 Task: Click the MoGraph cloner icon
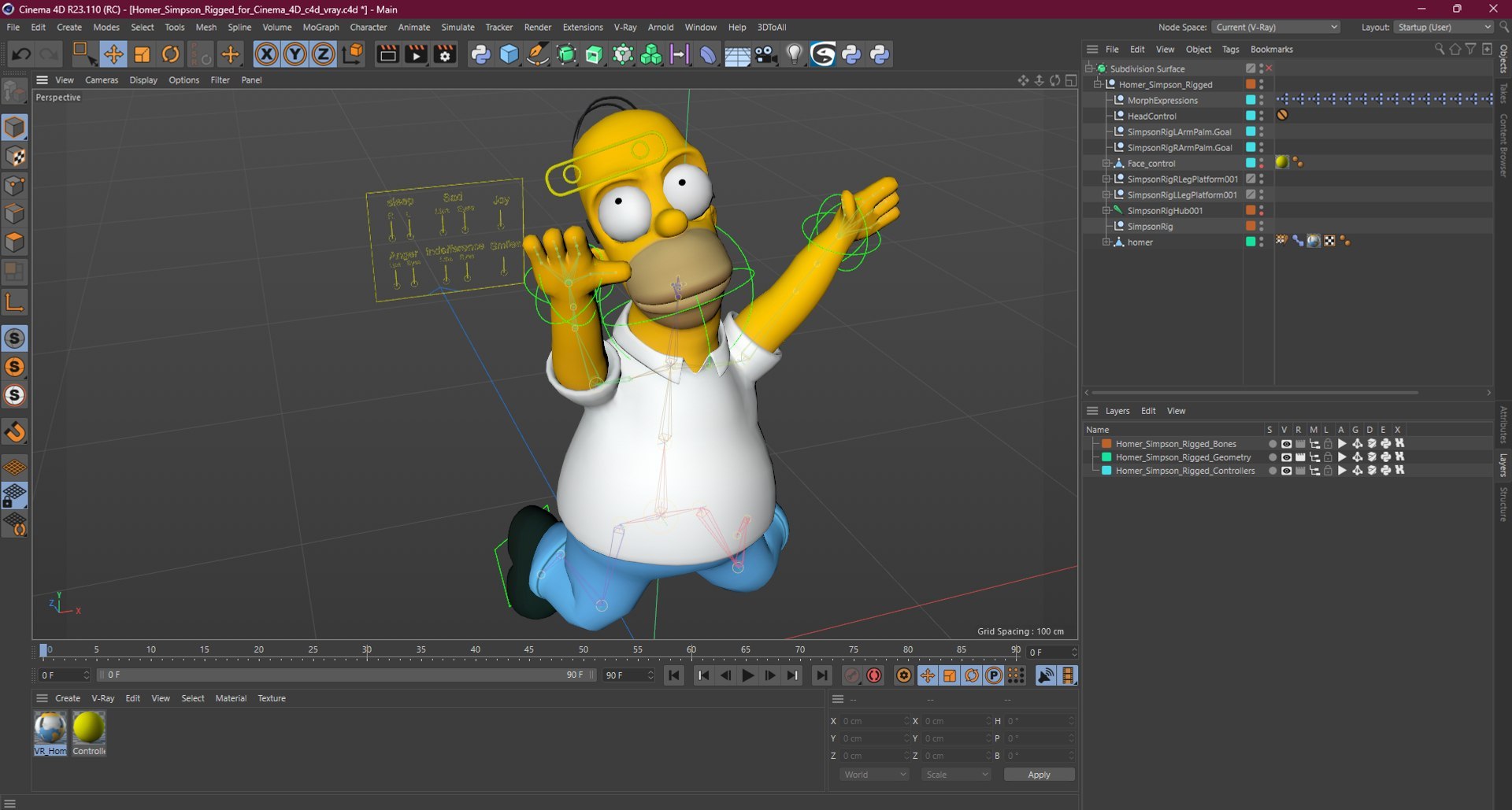[651, 54]
